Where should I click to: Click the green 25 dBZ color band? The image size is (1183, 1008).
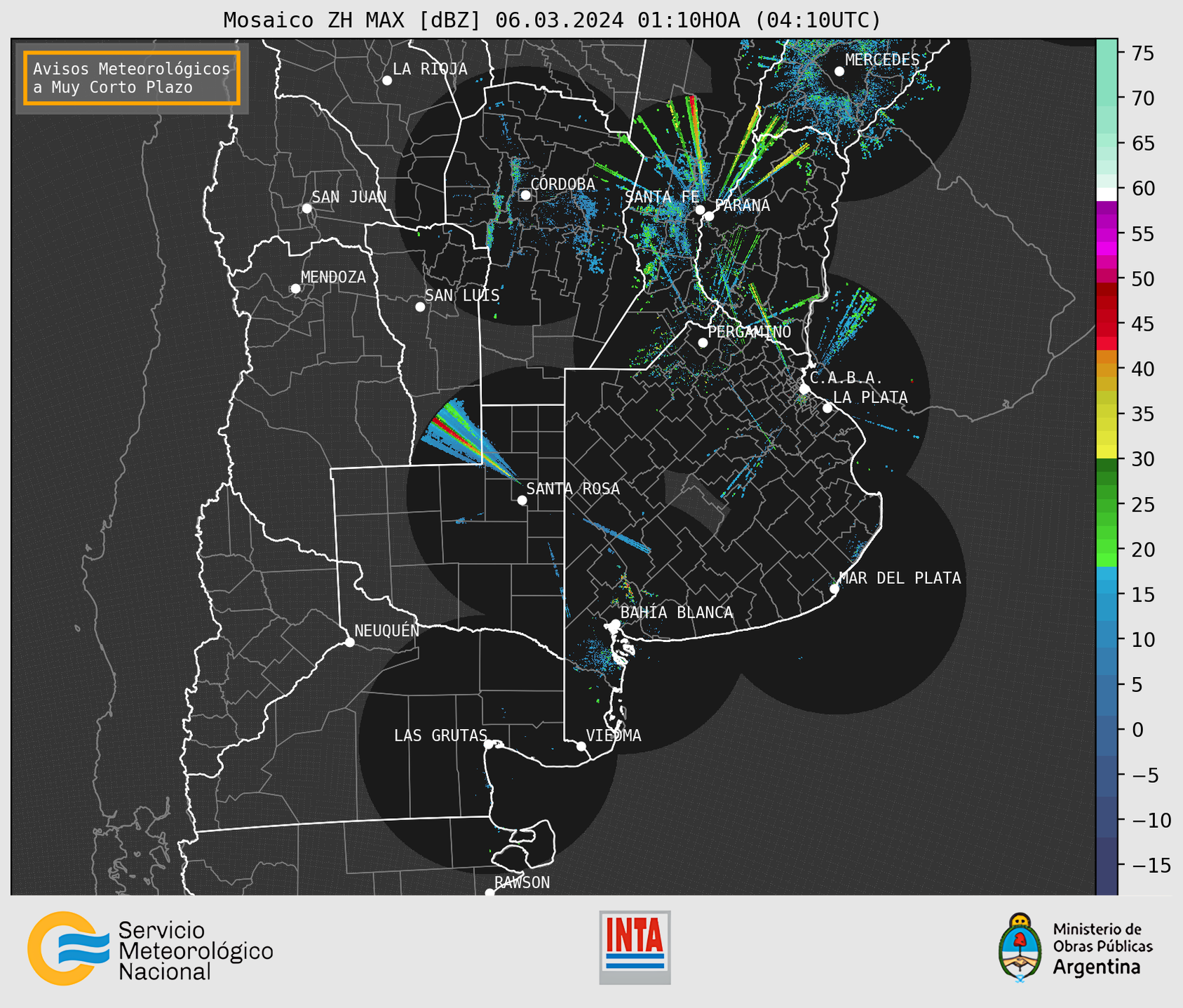1107,505
